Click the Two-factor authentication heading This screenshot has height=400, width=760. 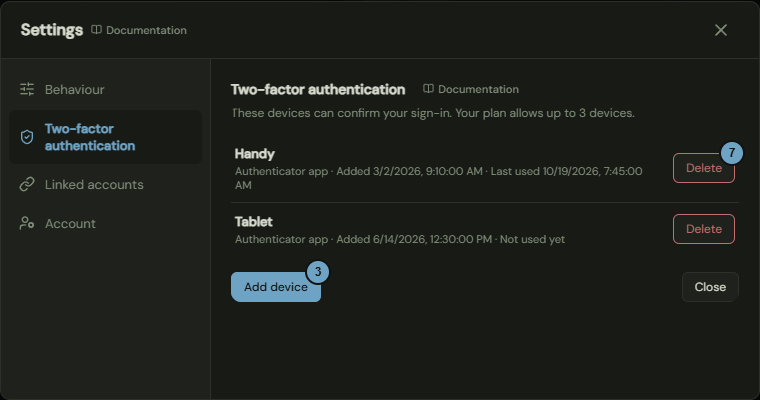(x=318, y=89)
